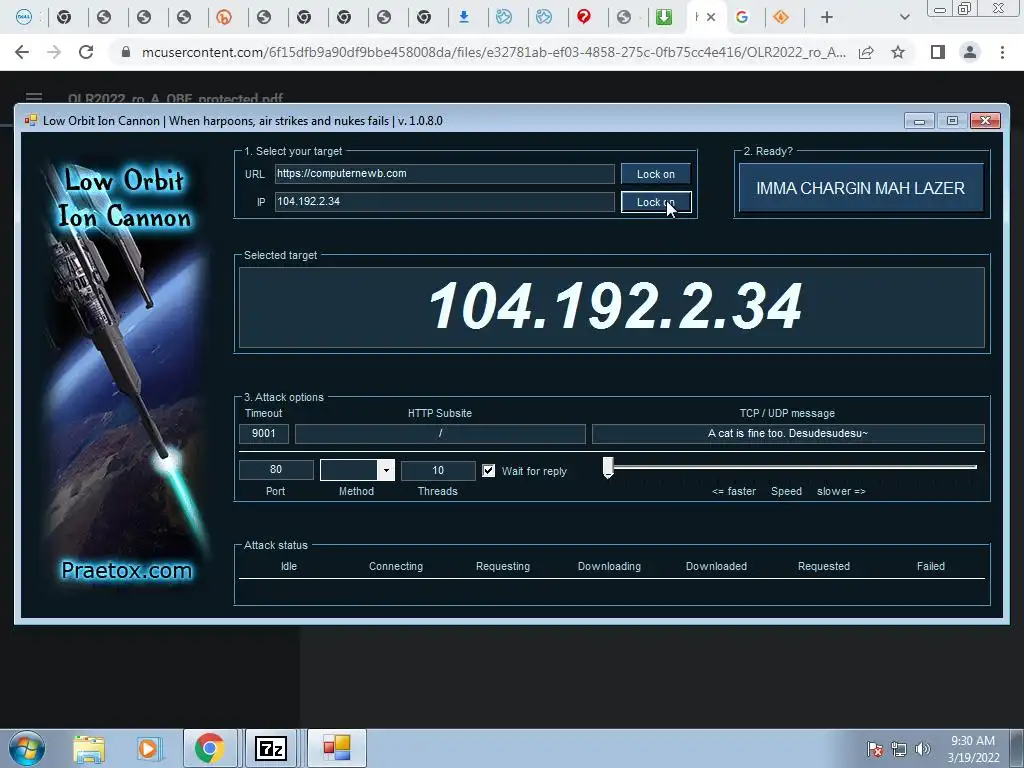Maximize the Low Orbit Ion Cannon window
Viewport: 1024px width, 768px height.
952,121
